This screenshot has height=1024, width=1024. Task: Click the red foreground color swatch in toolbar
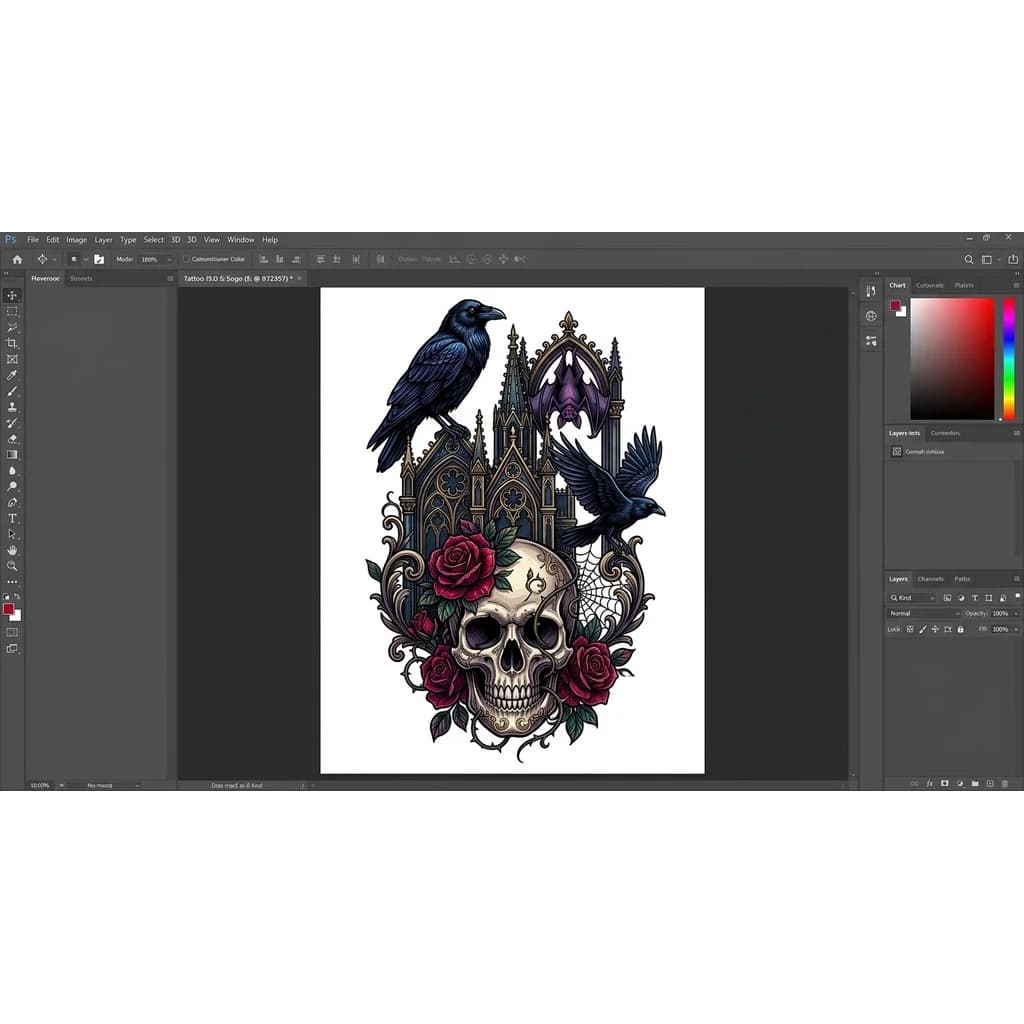click(8, 609)
